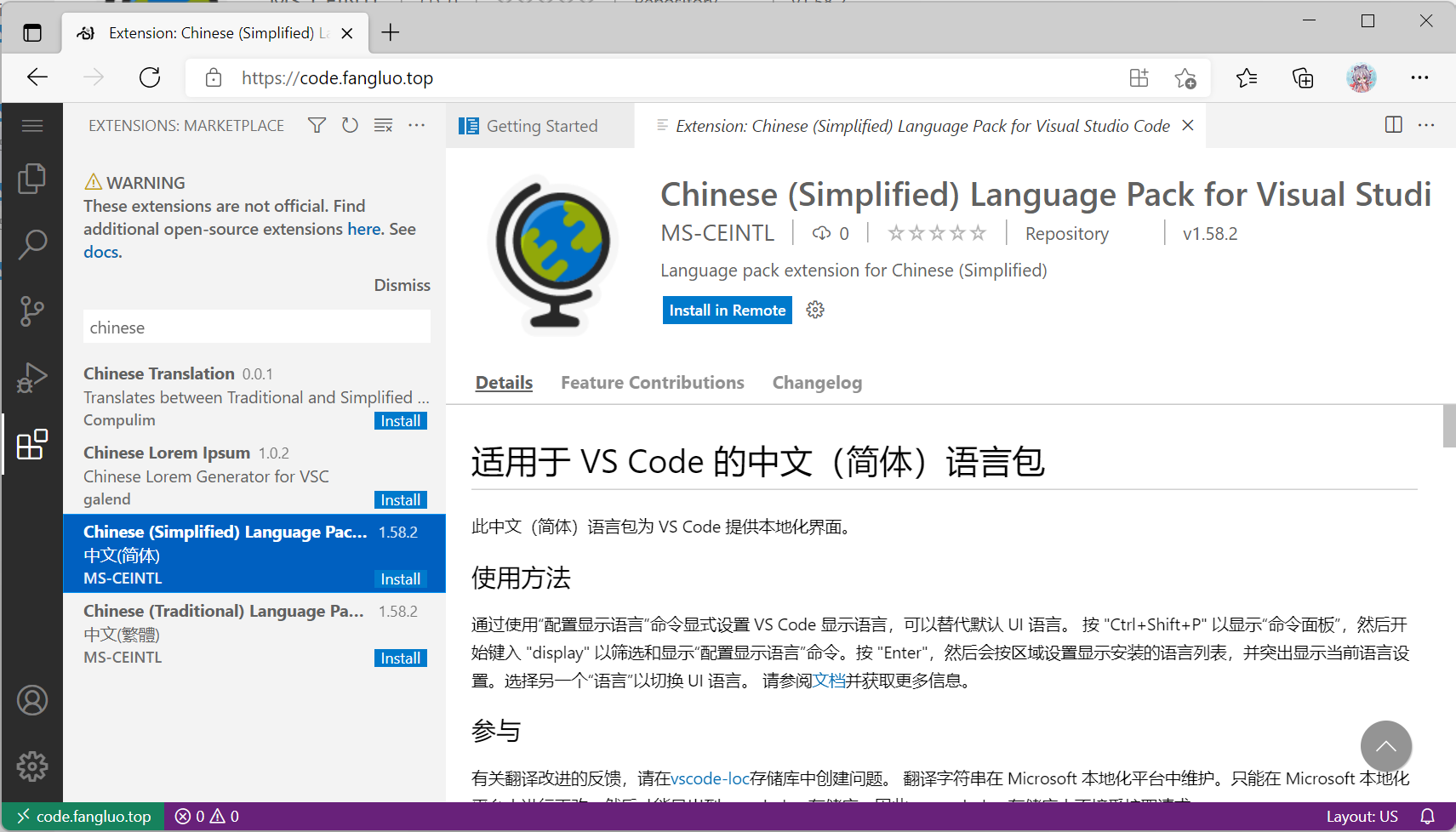This screenshot has height=832, width=1456.
Task: Open the 文档 documentation link
Action: coord(829,681)
